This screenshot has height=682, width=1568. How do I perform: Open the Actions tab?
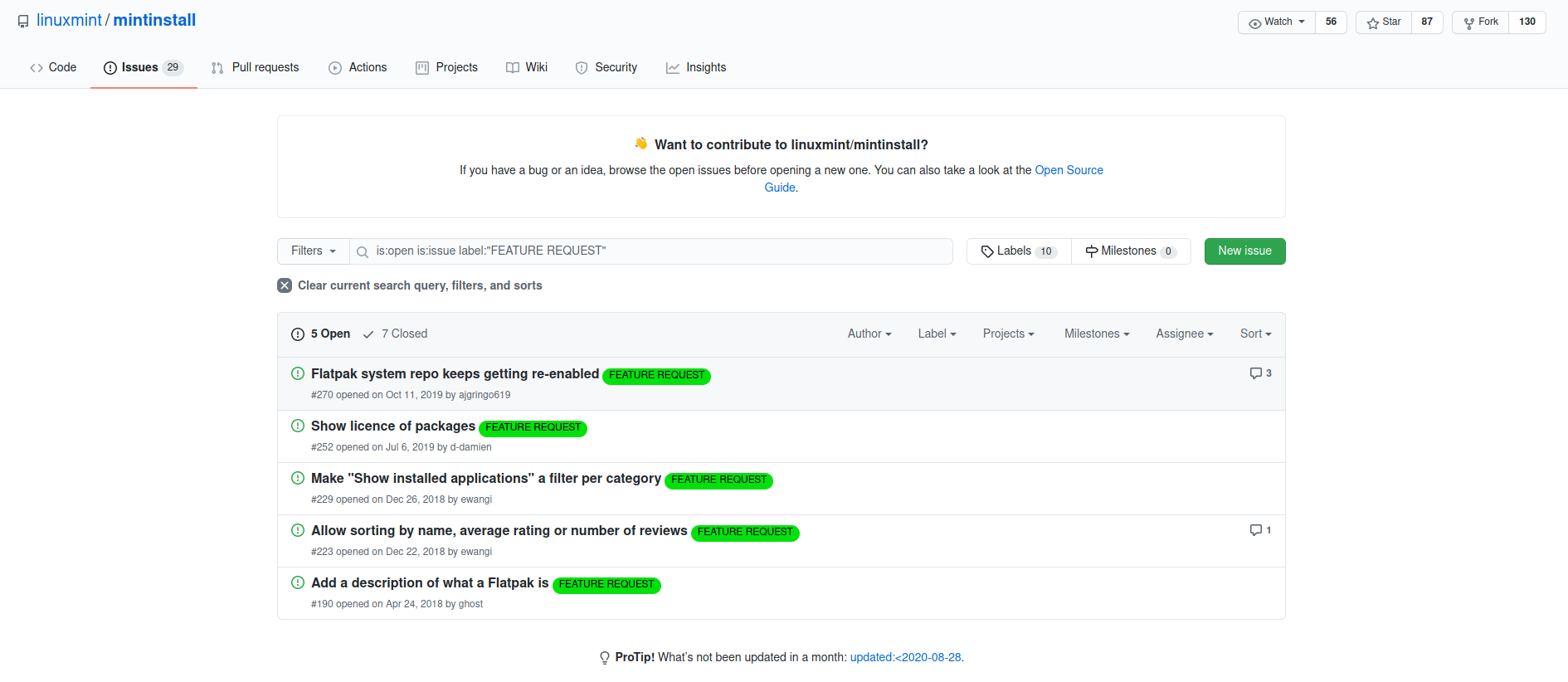358,67
